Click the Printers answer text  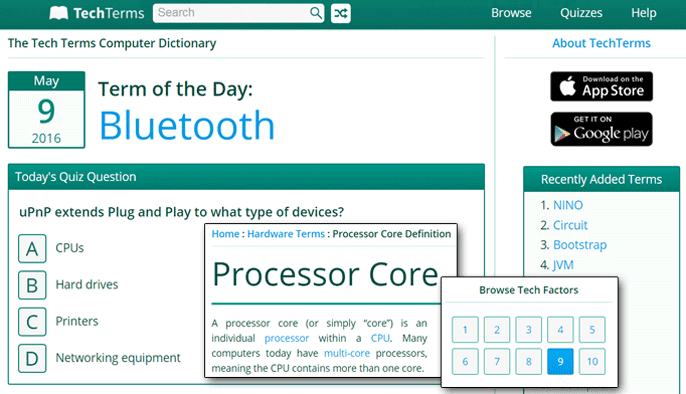point(77,321)
